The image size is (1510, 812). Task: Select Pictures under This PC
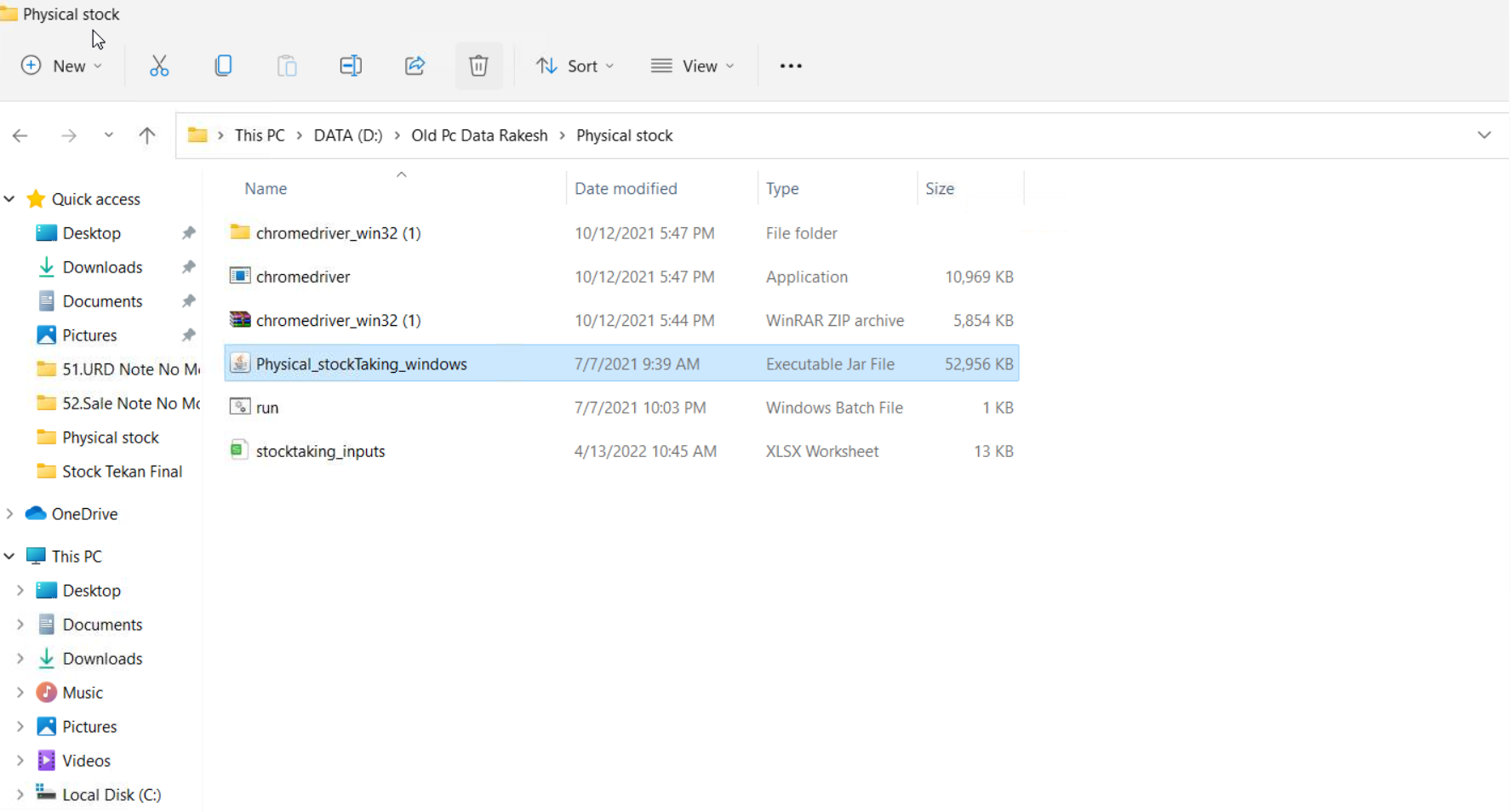[89, 726]
